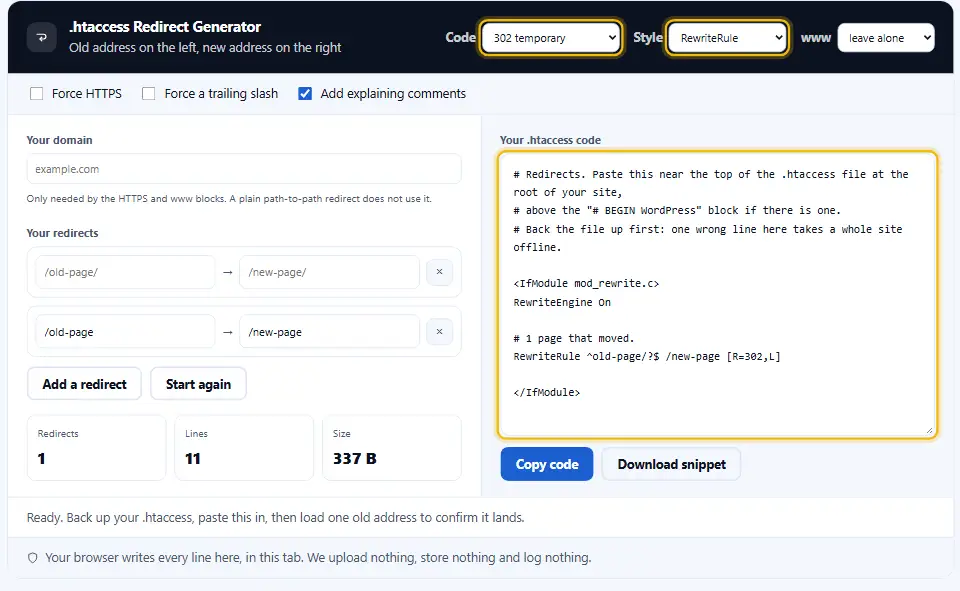Screen dimensions: 960x591
Task: Click the new address field containing /new-page
Action: click(x=329, y=332)
